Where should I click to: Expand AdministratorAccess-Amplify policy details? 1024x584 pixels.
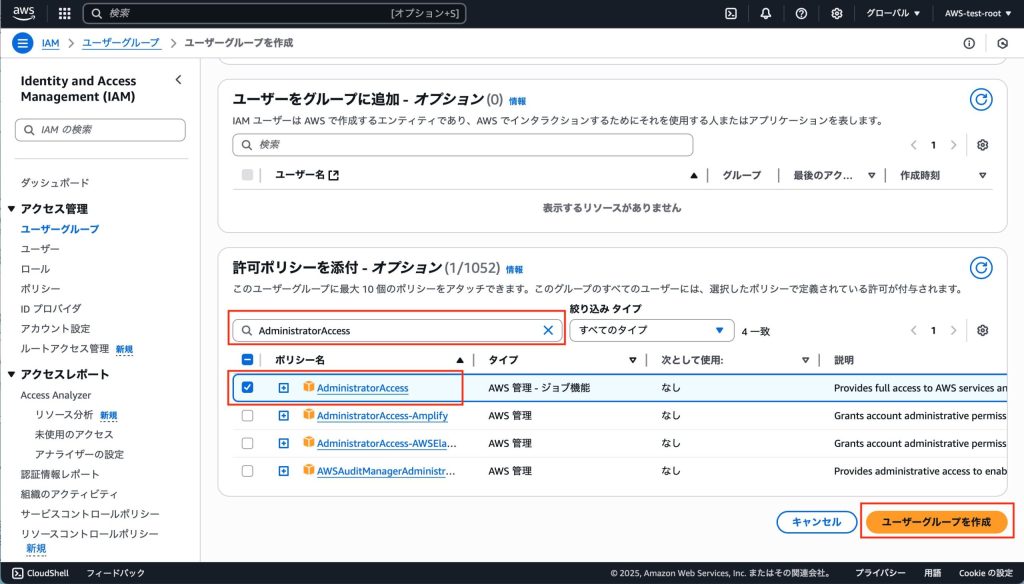tap(283, 415)
